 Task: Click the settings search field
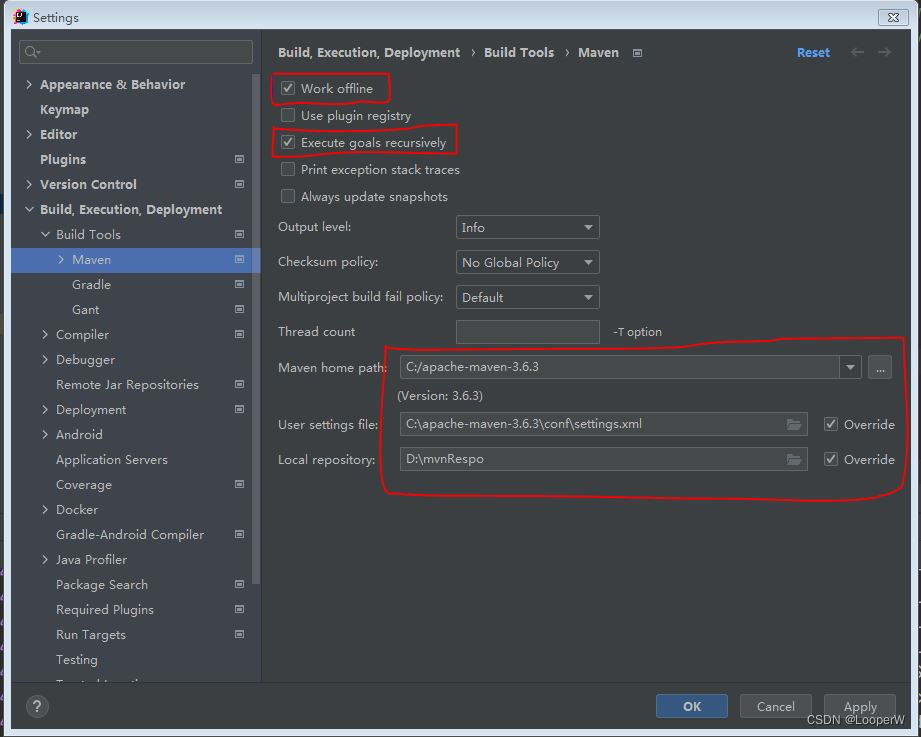coord(136,52)
